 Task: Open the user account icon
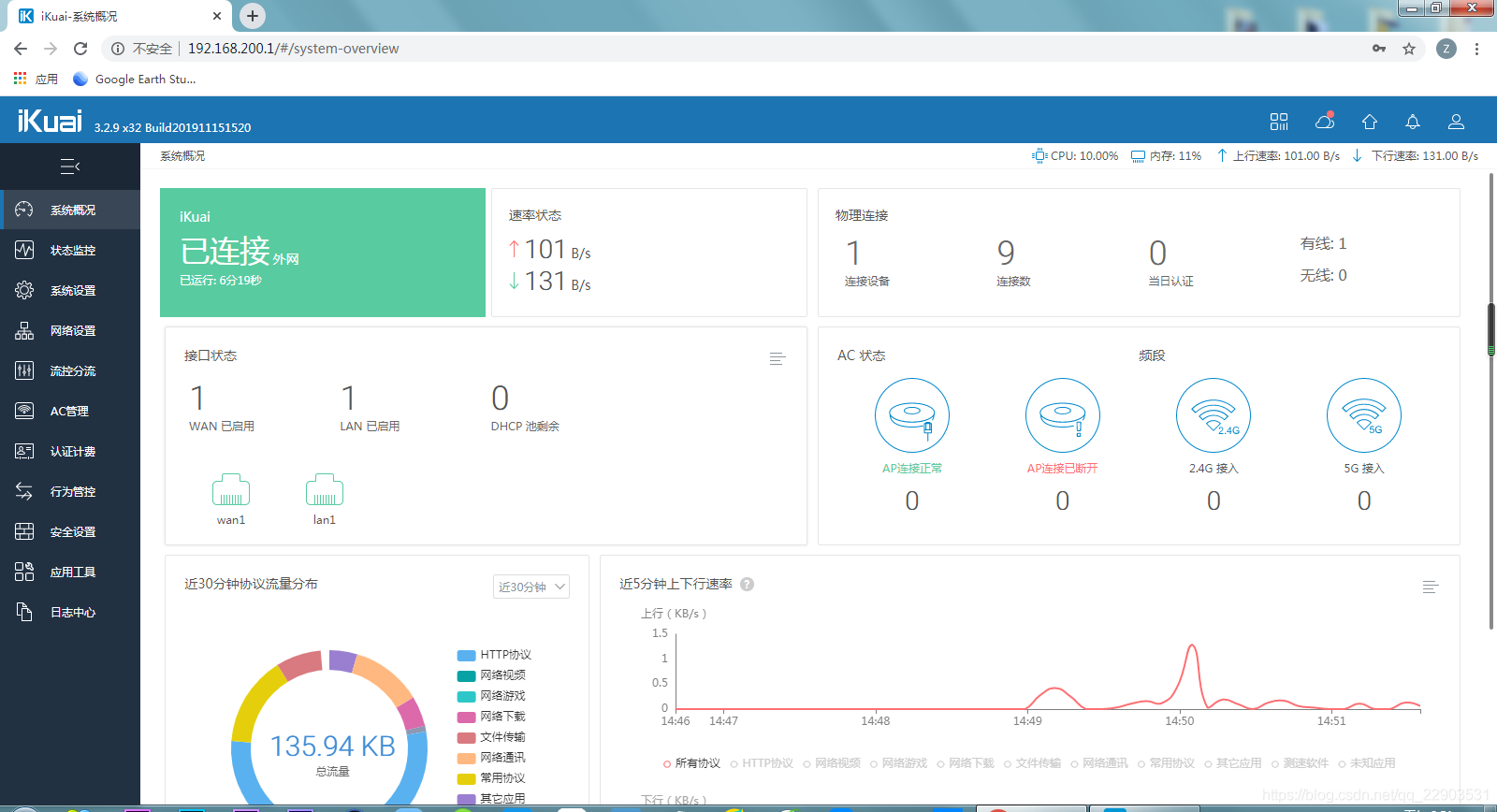click(1456, 122)
